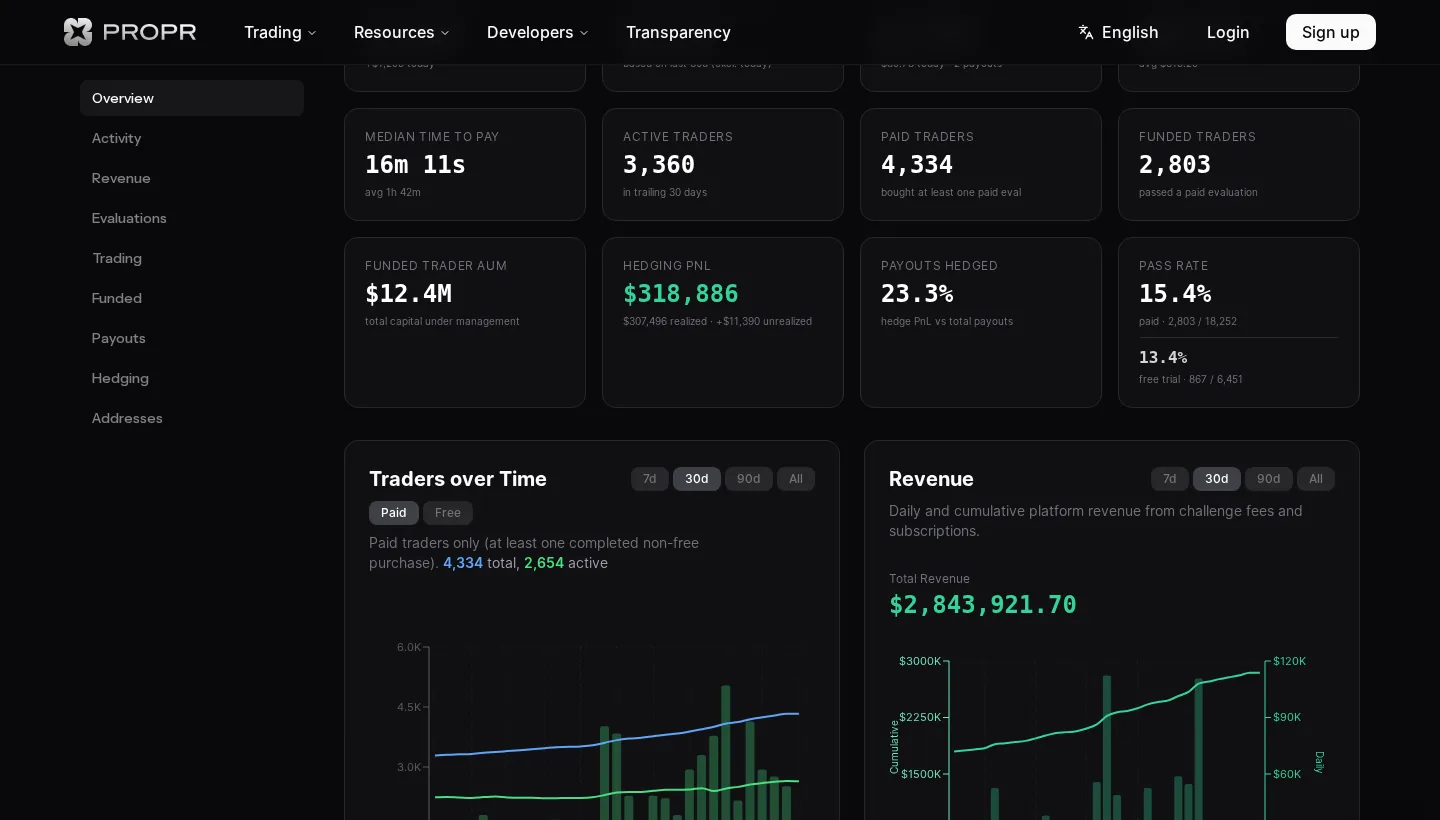This screenshot has width=1440, height=820.
Task: Click the Total Revenue $2,843,921.70 figure
Action: coord(983,605)
